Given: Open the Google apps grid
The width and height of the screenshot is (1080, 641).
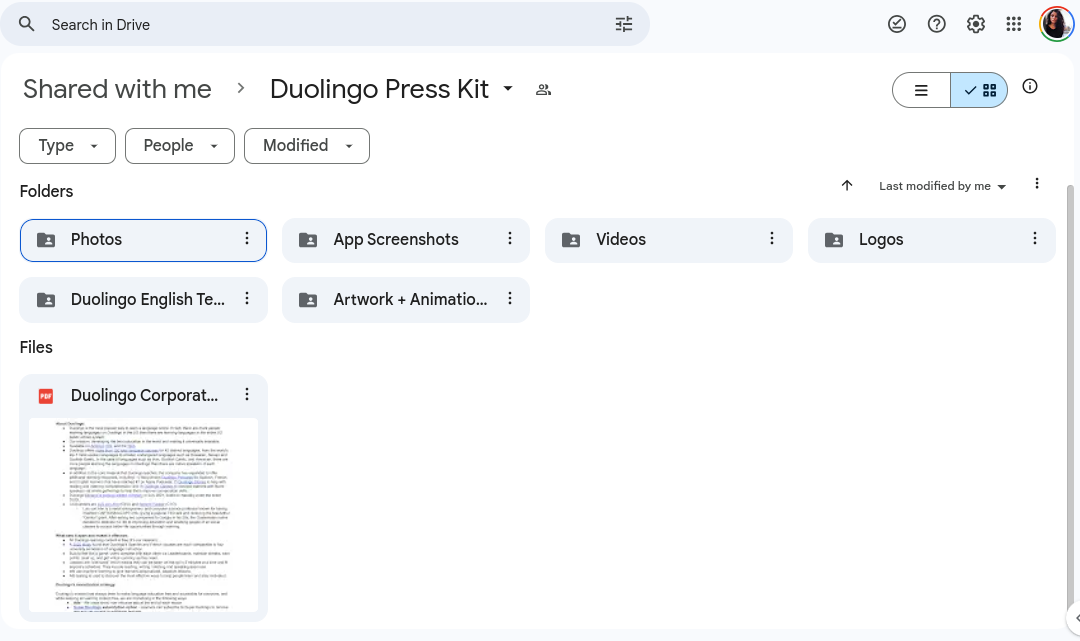Looking at the screenshot, I should tap(1013, 23).
